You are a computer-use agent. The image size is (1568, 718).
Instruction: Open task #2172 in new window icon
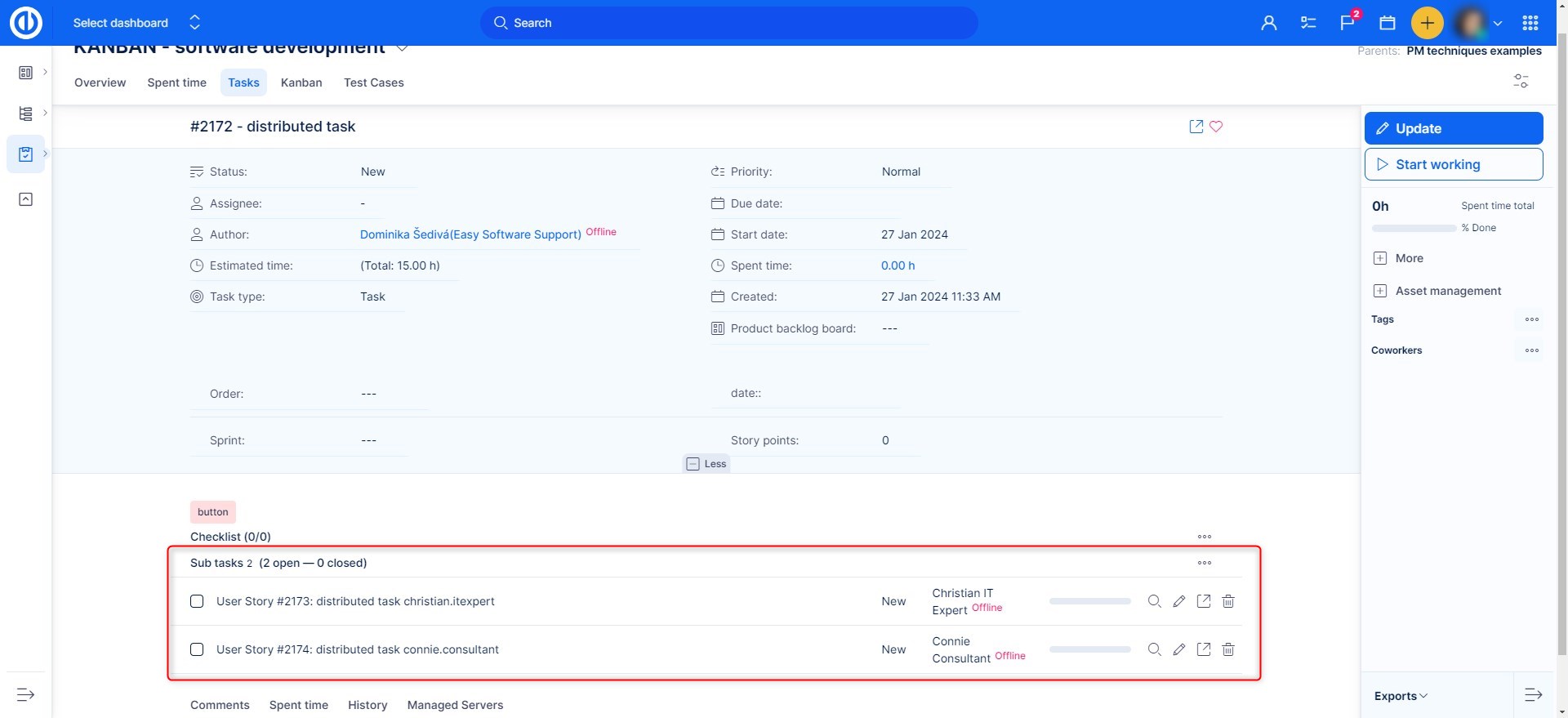pos(1196,127)
